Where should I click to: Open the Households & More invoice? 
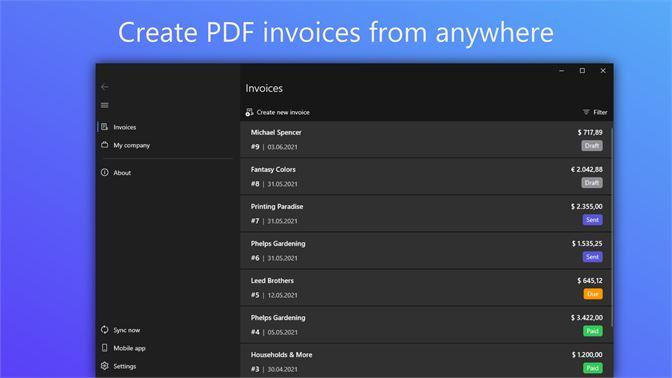pos(426,361)
